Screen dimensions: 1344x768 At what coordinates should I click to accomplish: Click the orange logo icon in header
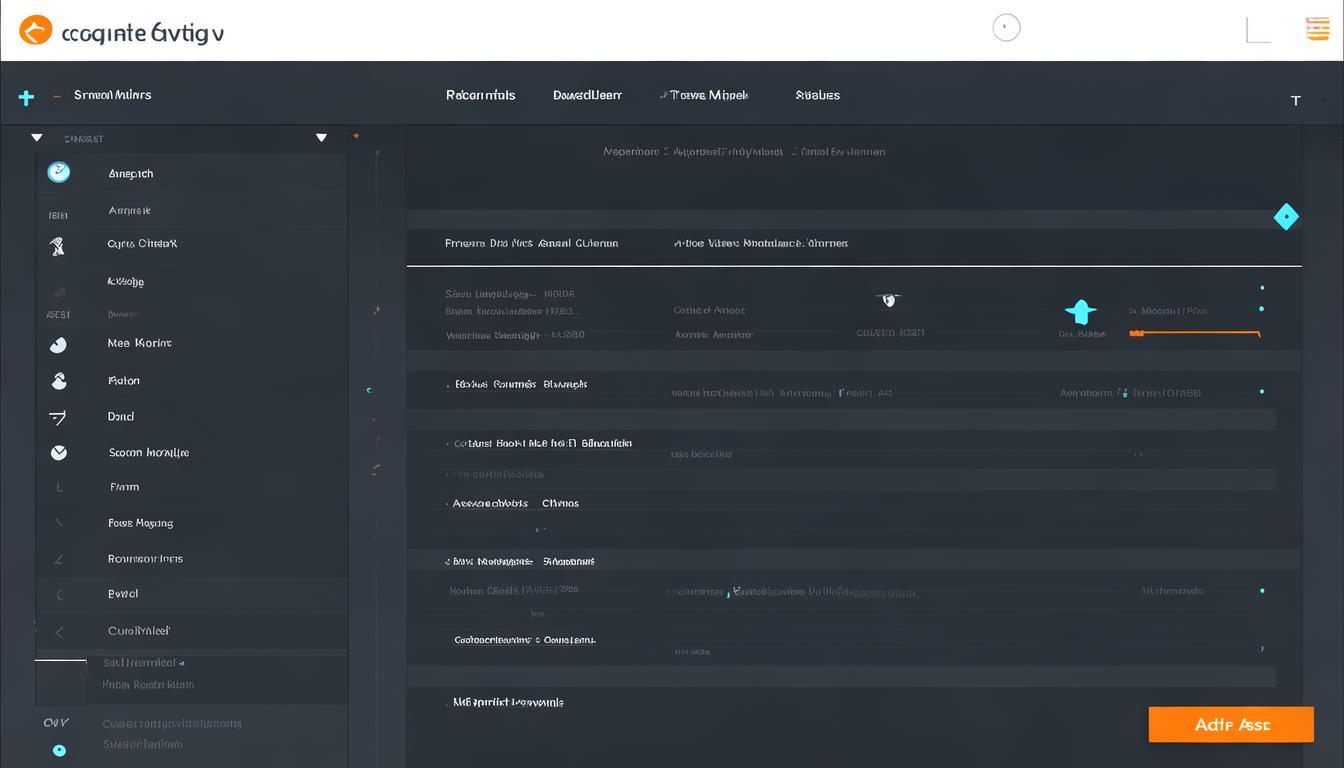[35, 31]
